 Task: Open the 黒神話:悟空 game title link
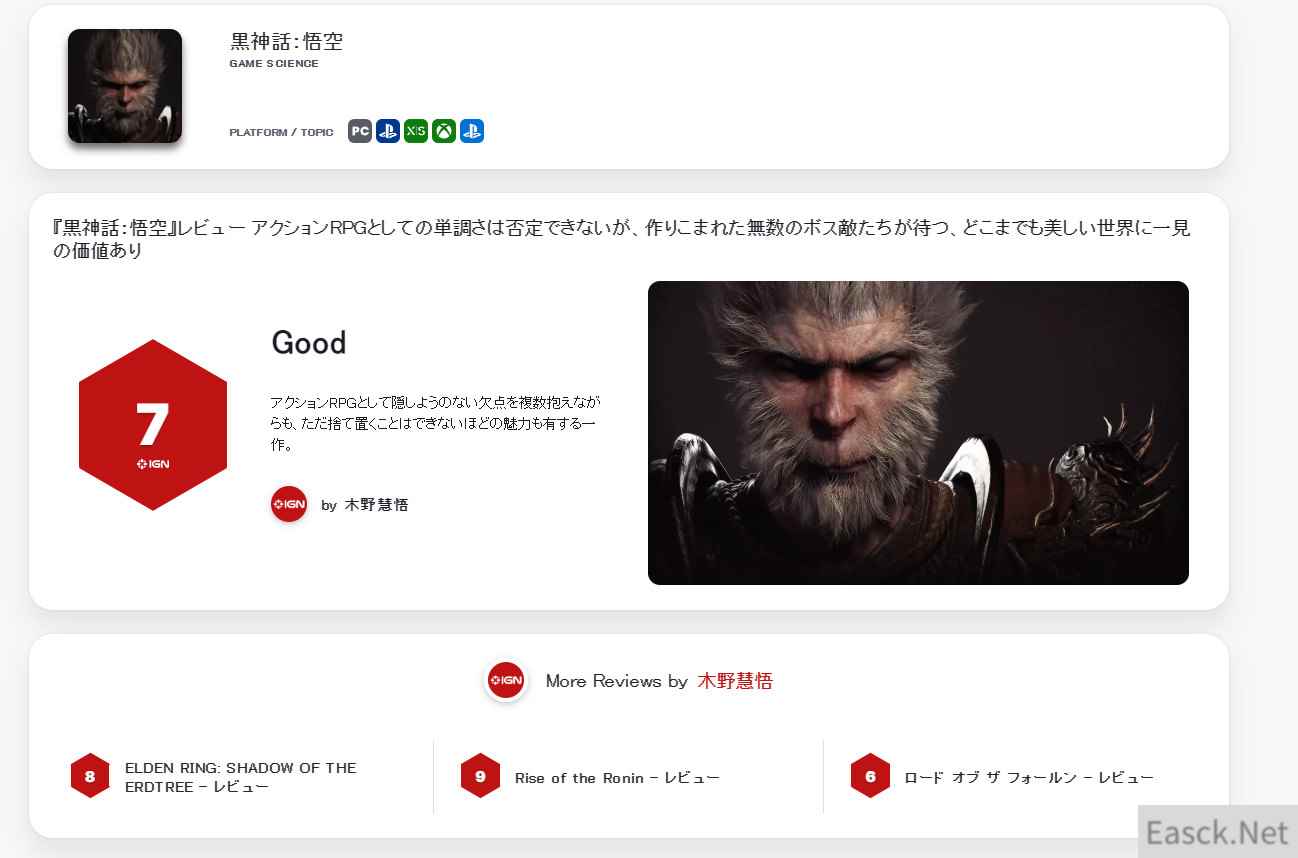pos(287,41)
